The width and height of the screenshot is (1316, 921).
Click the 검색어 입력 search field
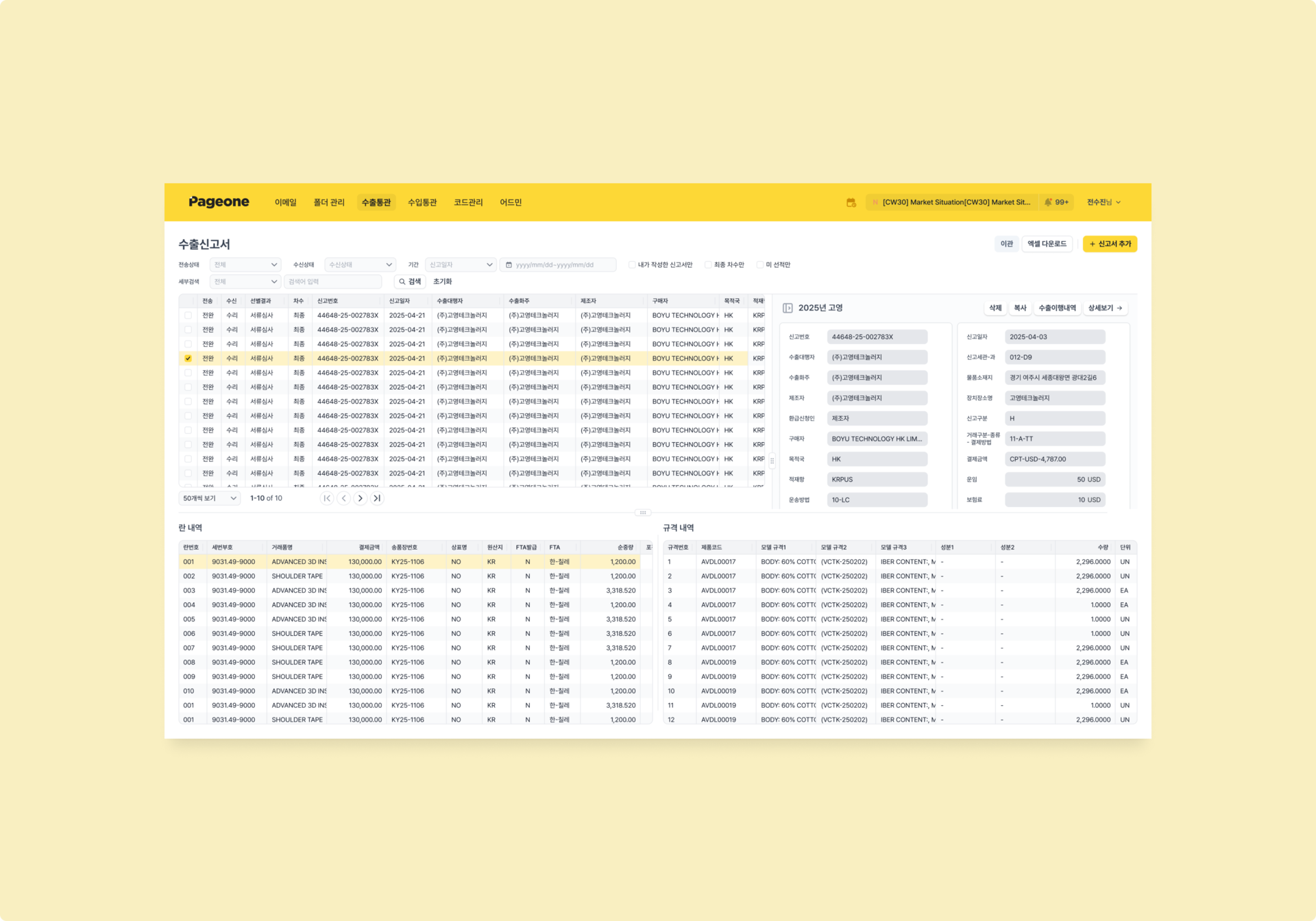click(x=332, y=282)
